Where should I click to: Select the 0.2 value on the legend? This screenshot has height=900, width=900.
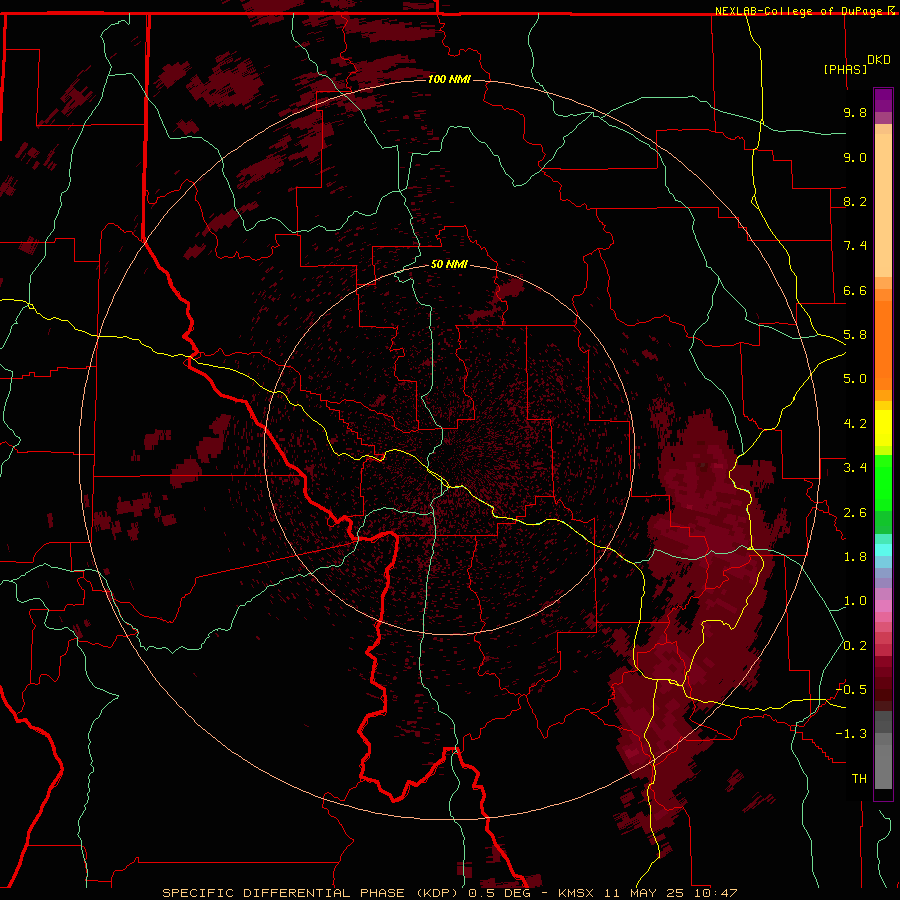[x=855, y=645]
